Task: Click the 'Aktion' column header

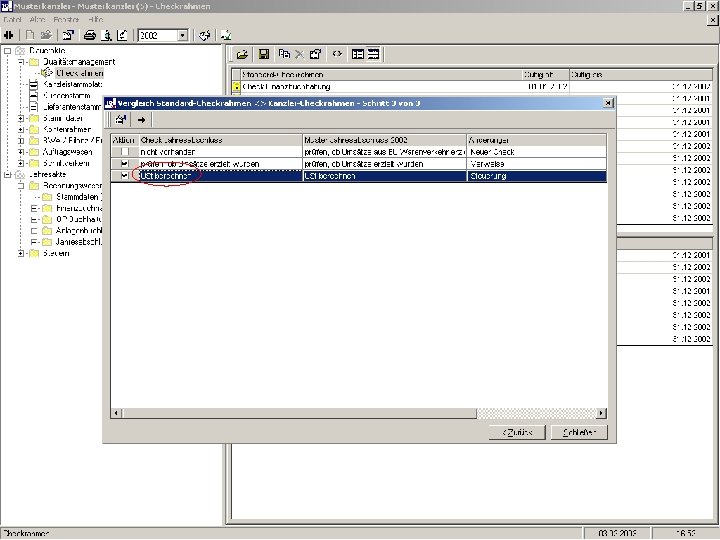Action: click(x=124, y=140)
